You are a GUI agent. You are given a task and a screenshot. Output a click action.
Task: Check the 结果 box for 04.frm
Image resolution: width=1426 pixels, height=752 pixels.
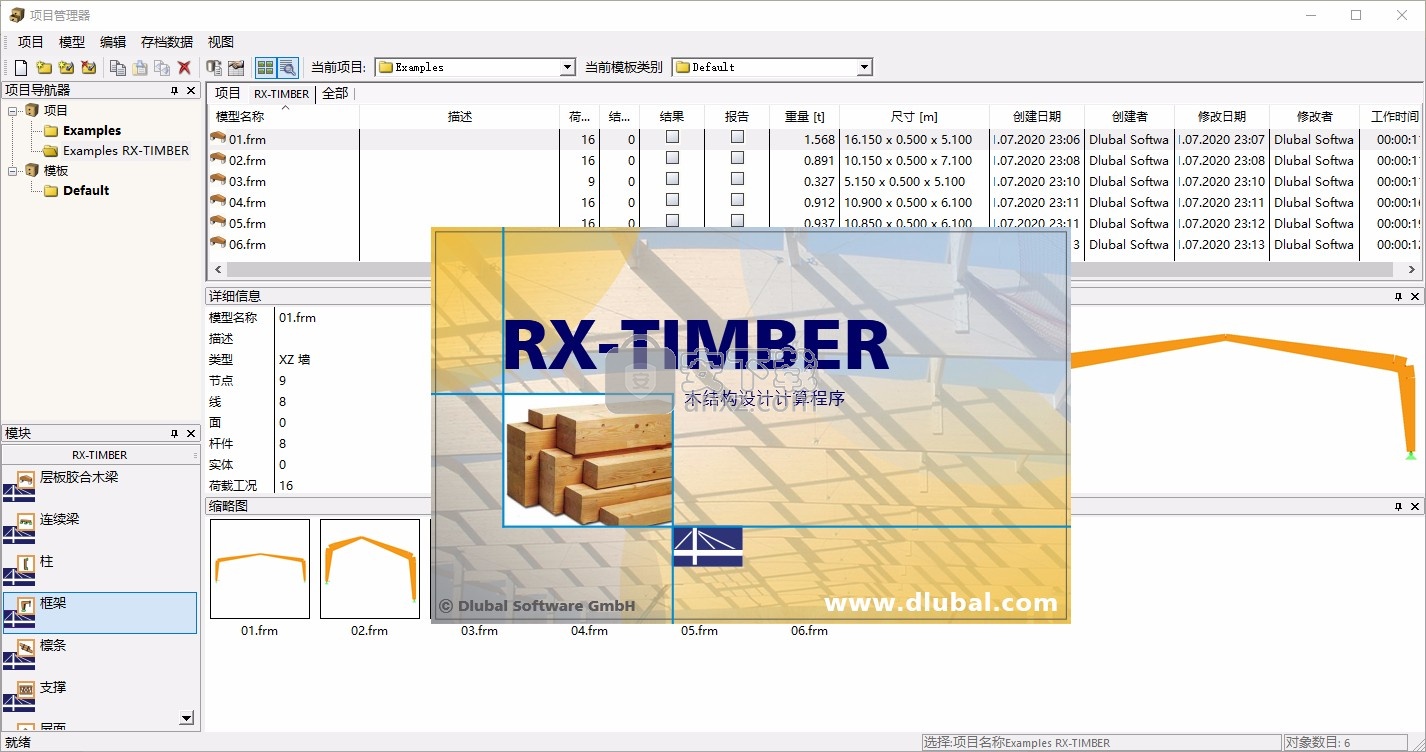click(x=672, y=200)
